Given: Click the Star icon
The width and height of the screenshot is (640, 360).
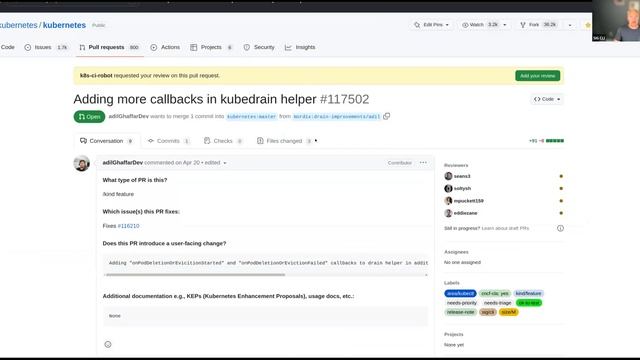Looking at the screenshot, I should (588, 25).
